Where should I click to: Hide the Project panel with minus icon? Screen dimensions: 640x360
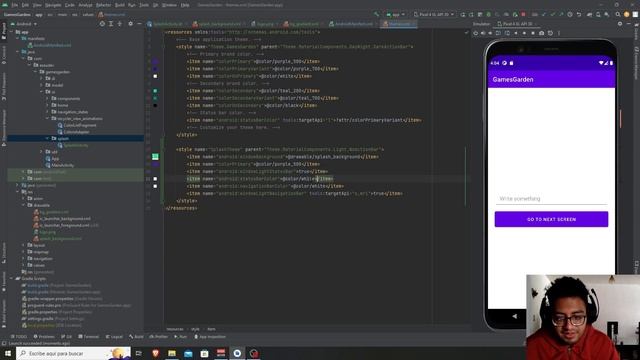(x=139, y=24)
